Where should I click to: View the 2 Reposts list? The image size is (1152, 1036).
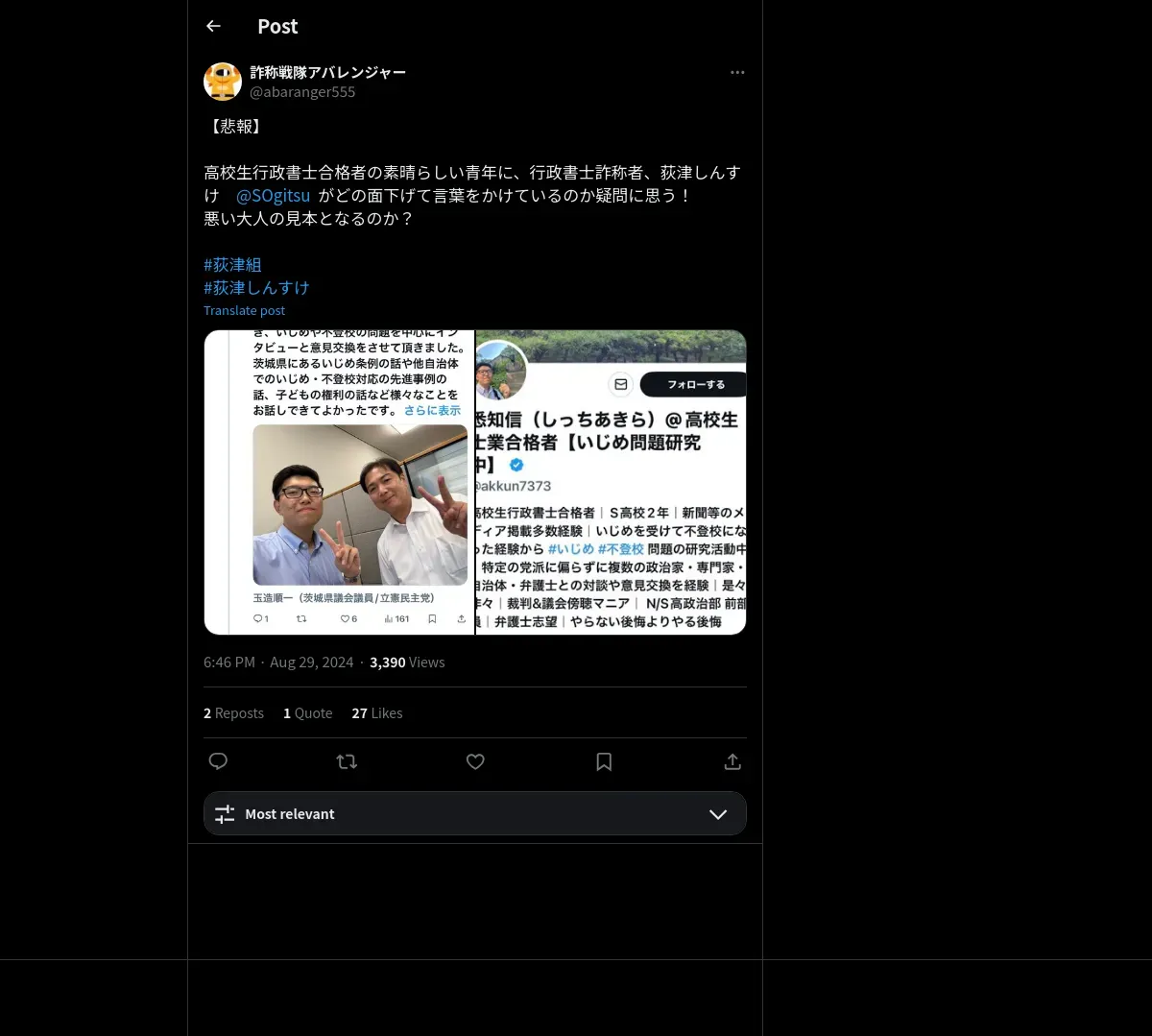tap(233, 712)
